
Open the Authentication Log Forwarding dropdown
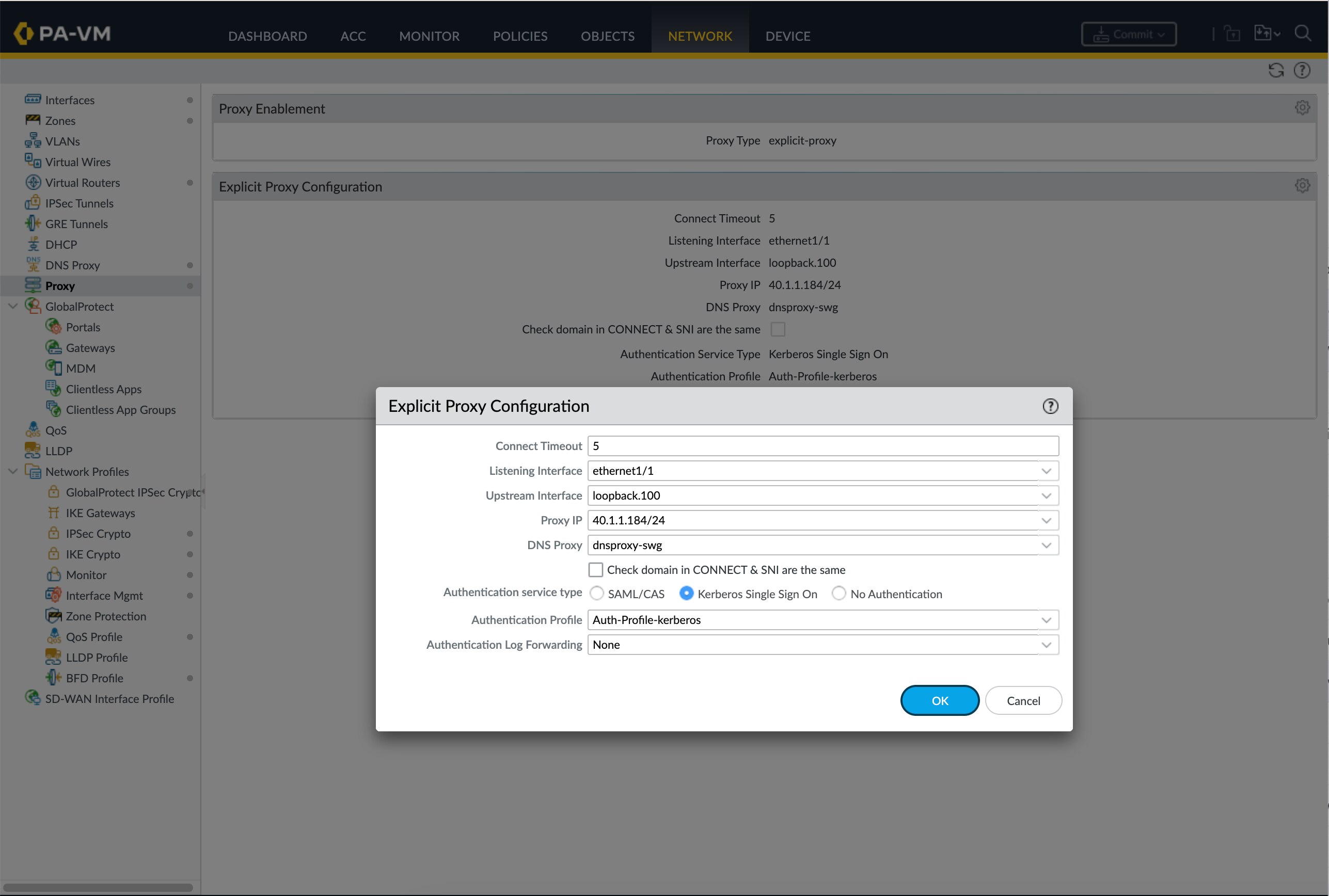click(x=1047, y=644)
